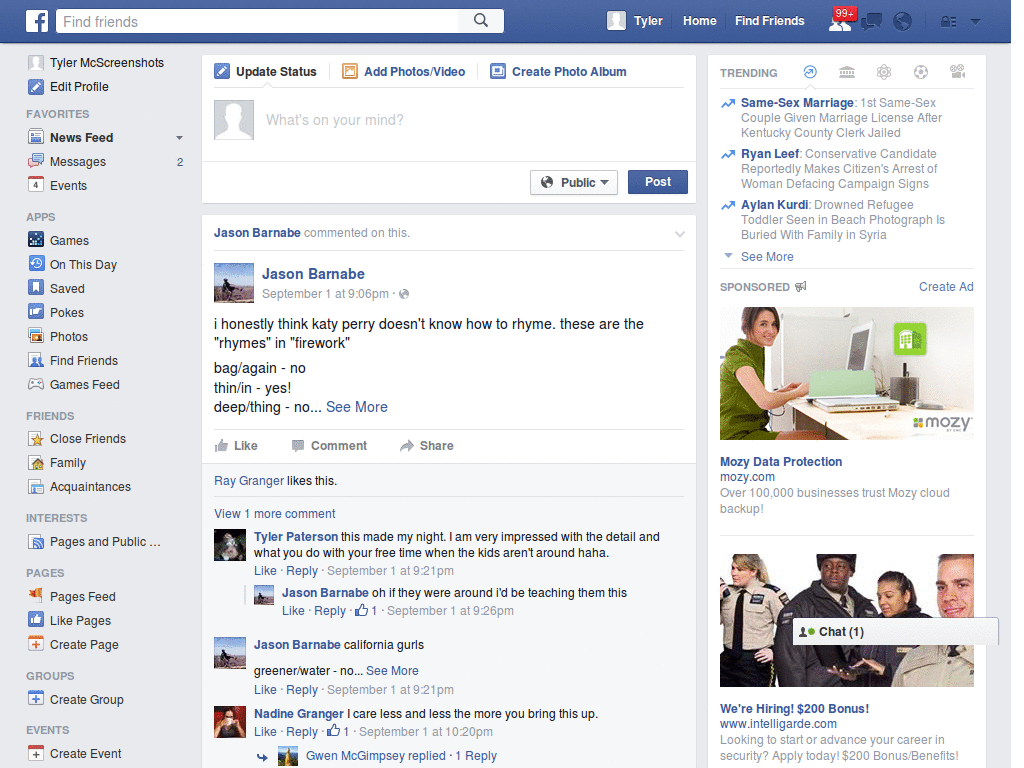The width and height of the screenshot is (1024, 768).
Task: Click the Photos sidebar icon
Action: pos(36,336)
